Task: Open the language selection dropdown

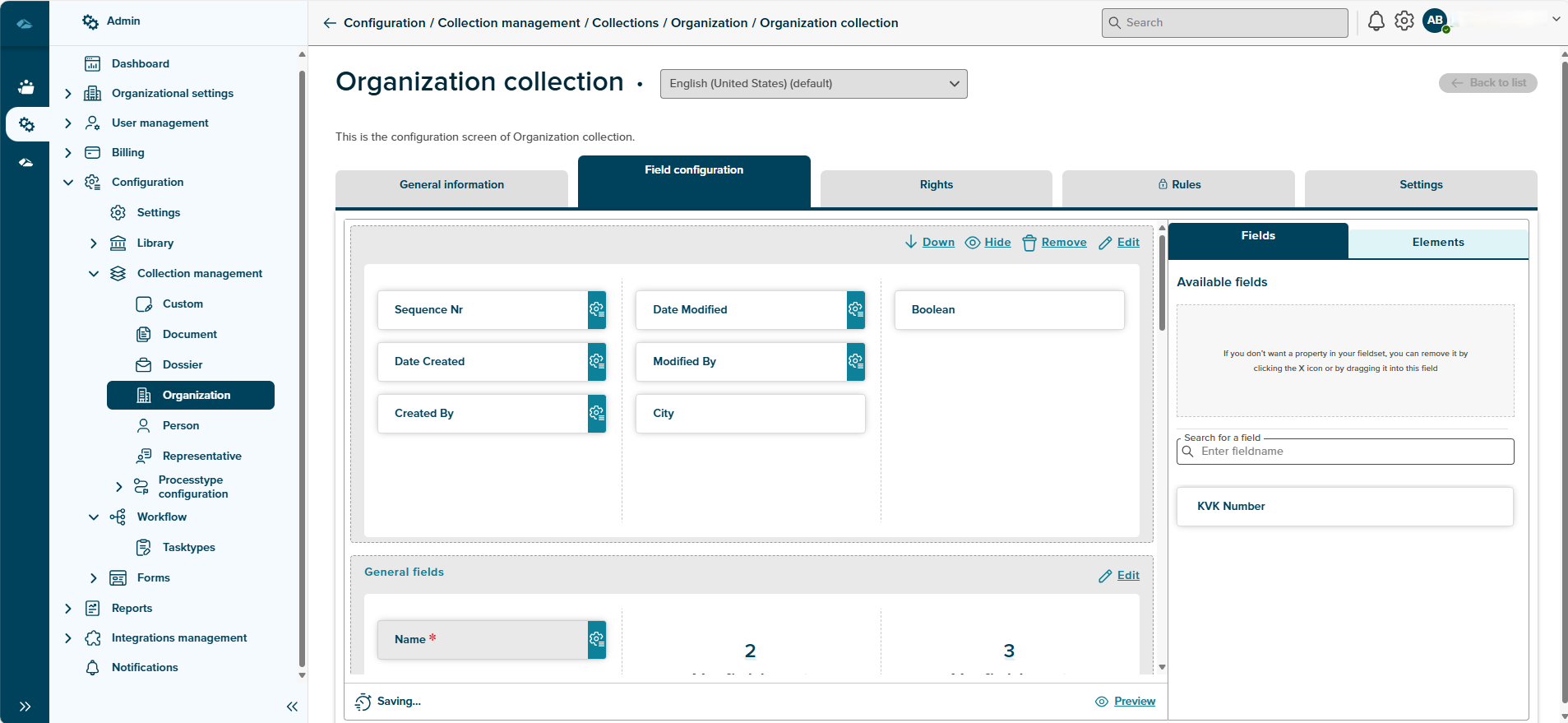Action: pyautogui.click(x=813, y=84)
